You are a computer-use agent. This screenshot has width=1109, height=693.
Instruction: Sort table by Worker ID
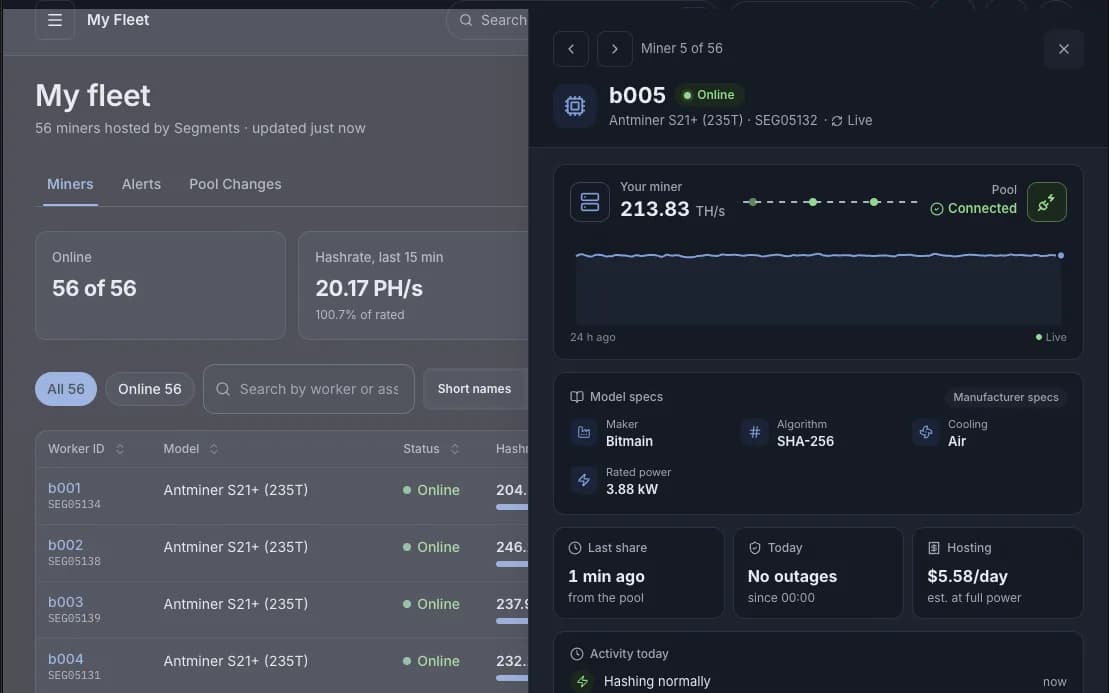pyautogui.click(x=86, y=449)
